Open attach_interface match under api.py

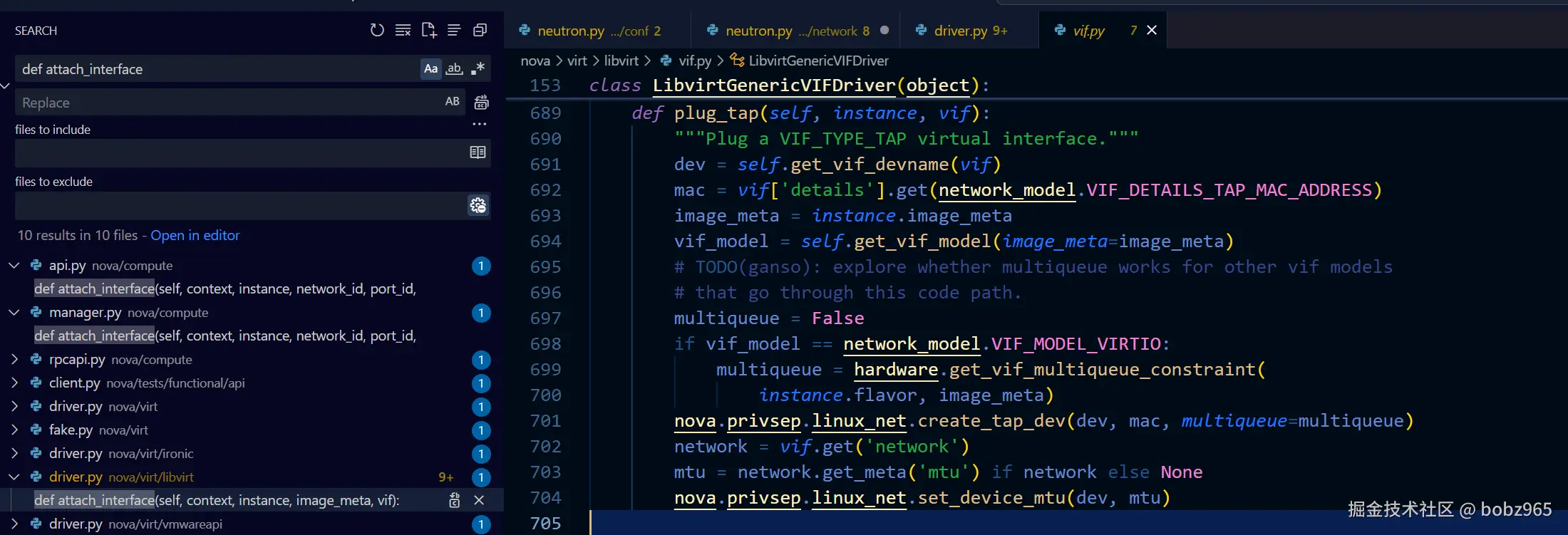(x=225, y=289)
